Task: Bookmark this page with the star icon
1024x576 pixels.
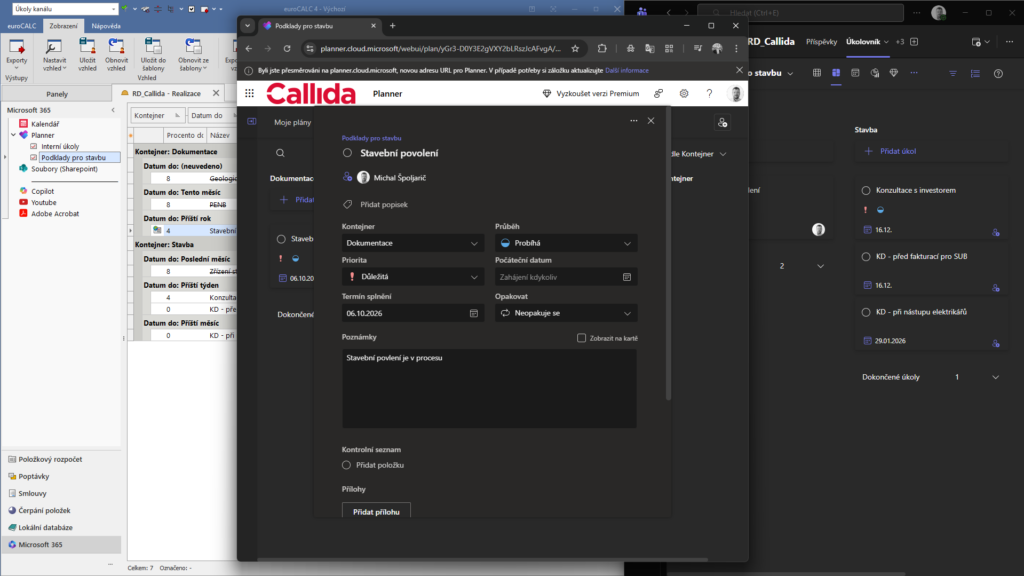Action: pyautogui.click(x=575, y=48)
